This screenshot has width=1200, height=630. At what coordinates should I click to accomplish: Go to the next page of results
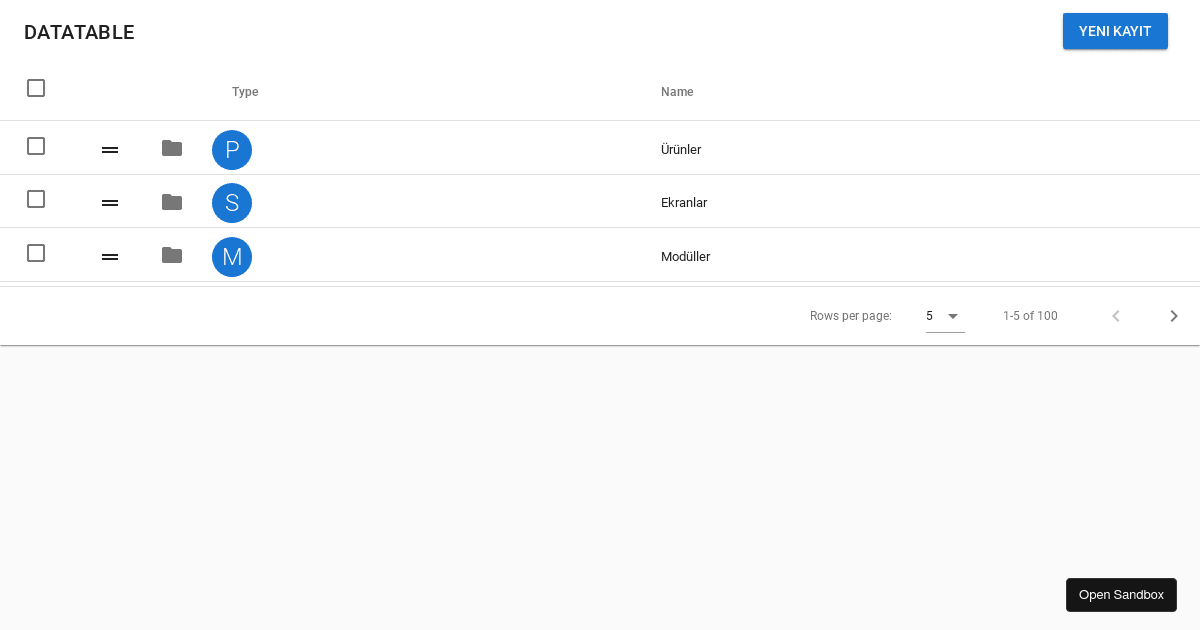click(x=1174, y=315)
